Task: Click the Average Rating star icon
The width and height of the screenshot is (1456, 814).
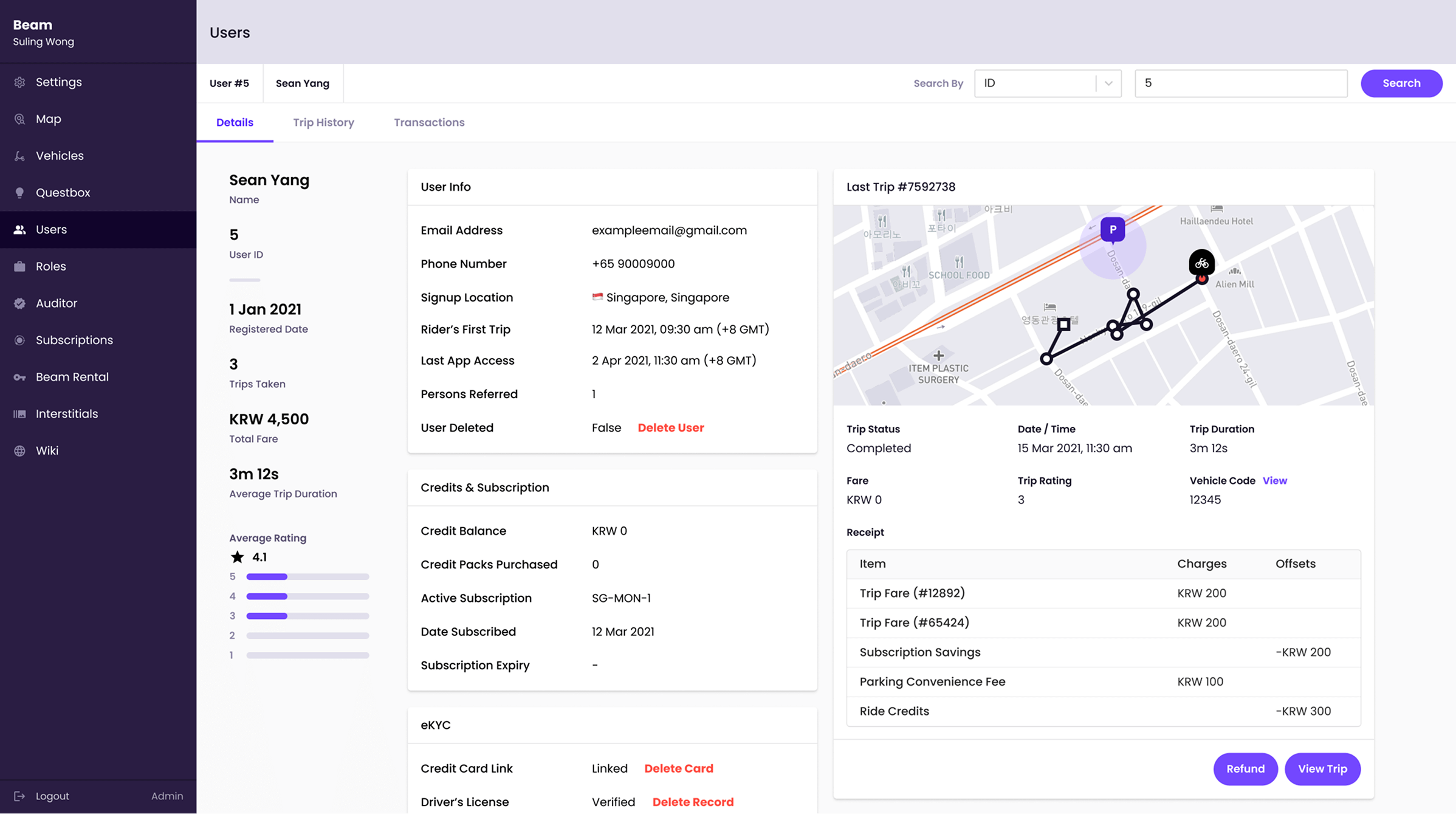Action: pyautogui.click(x=237, y=557)
